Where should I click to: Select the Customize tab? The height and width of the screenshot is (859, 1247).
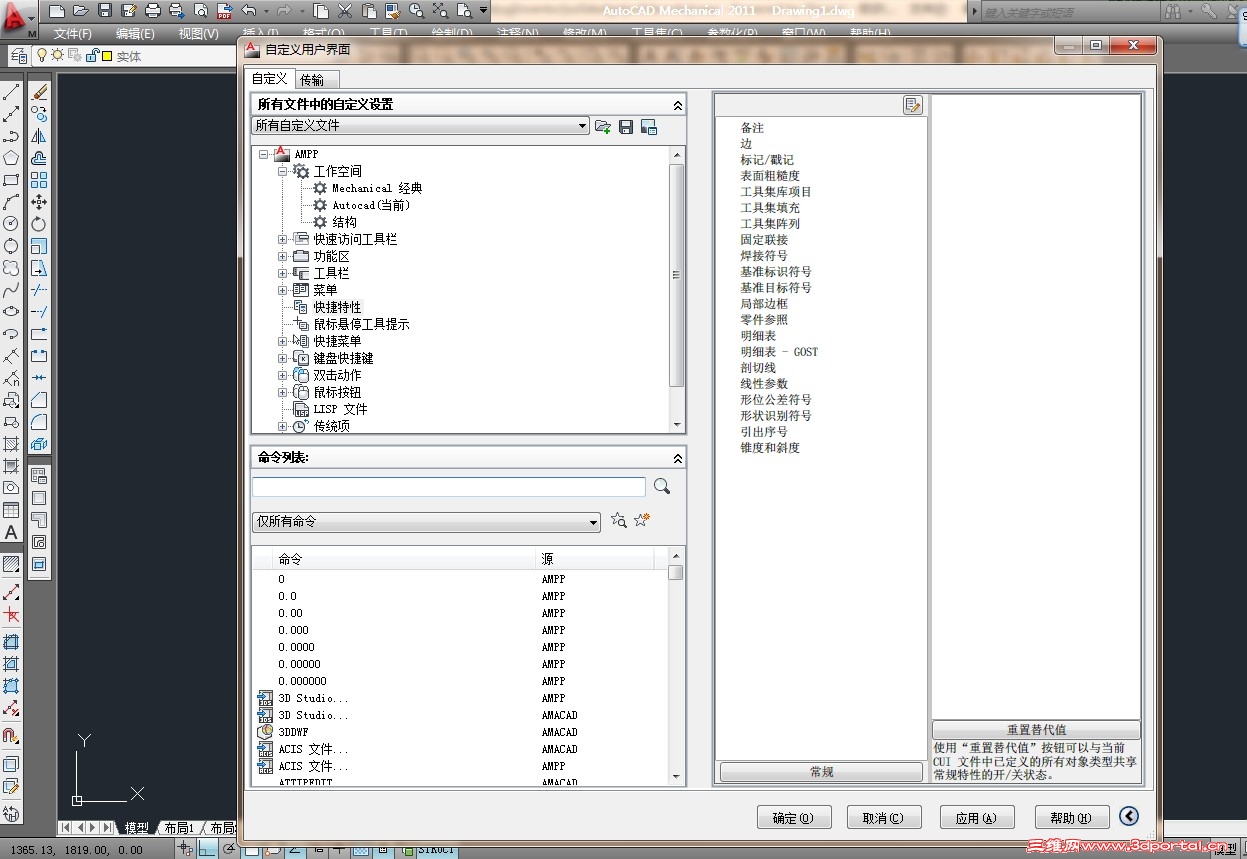pyautogui.click(x=269, y=79)
